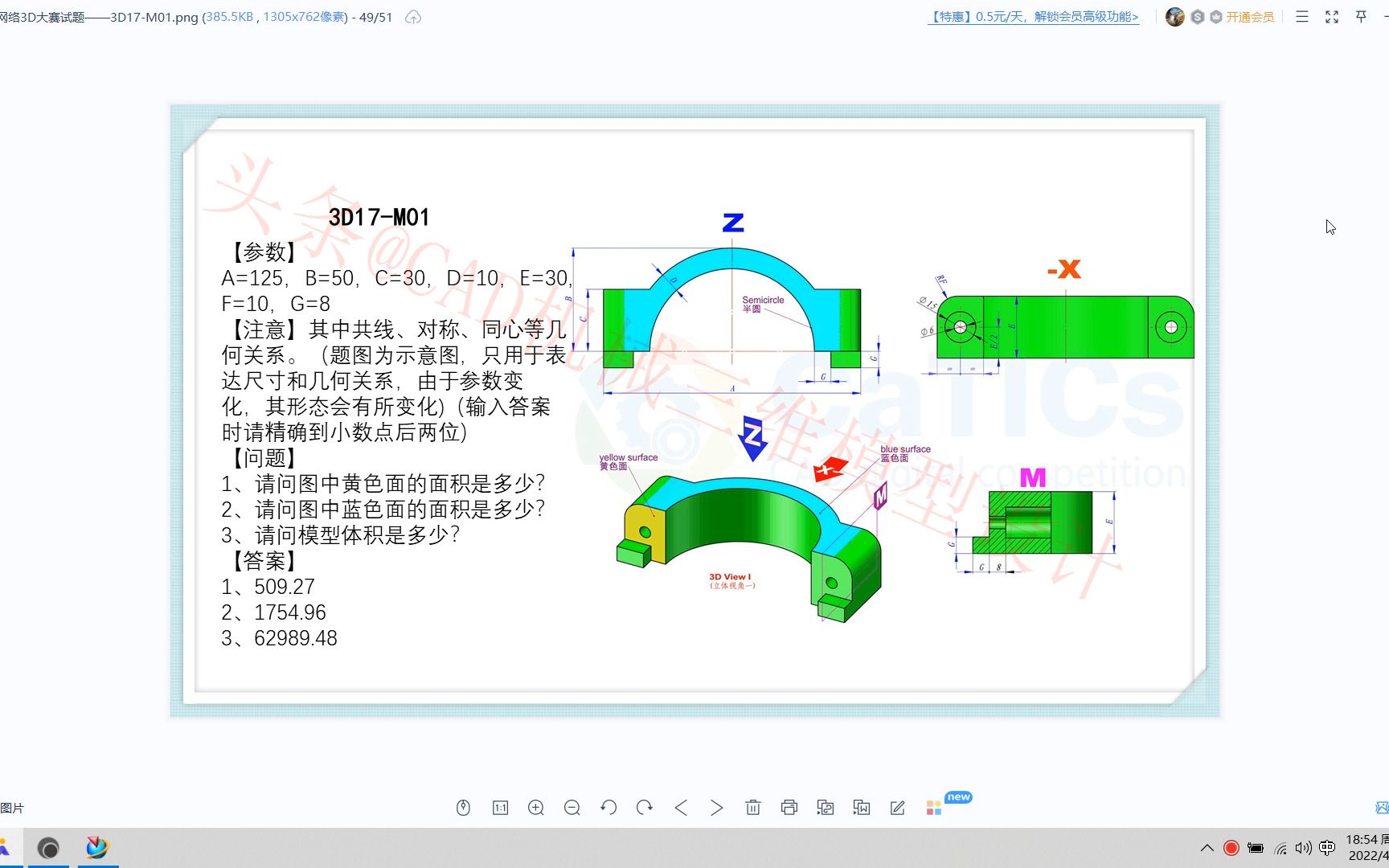The height and width of the screenshot is (868, 1389).
Task: Click the cloud upload icon beside the filename
Action: pyautogui.click(x=413, y=17)
